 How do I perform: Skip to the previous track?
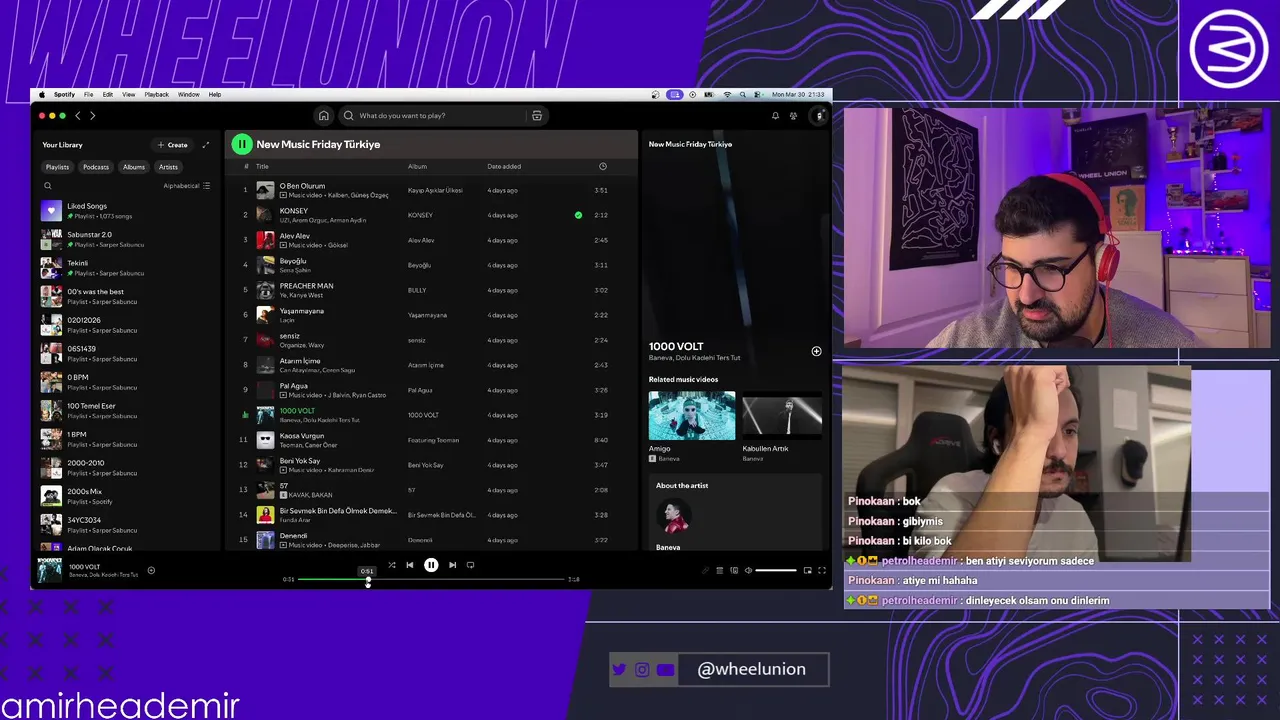tap(409, 565)
